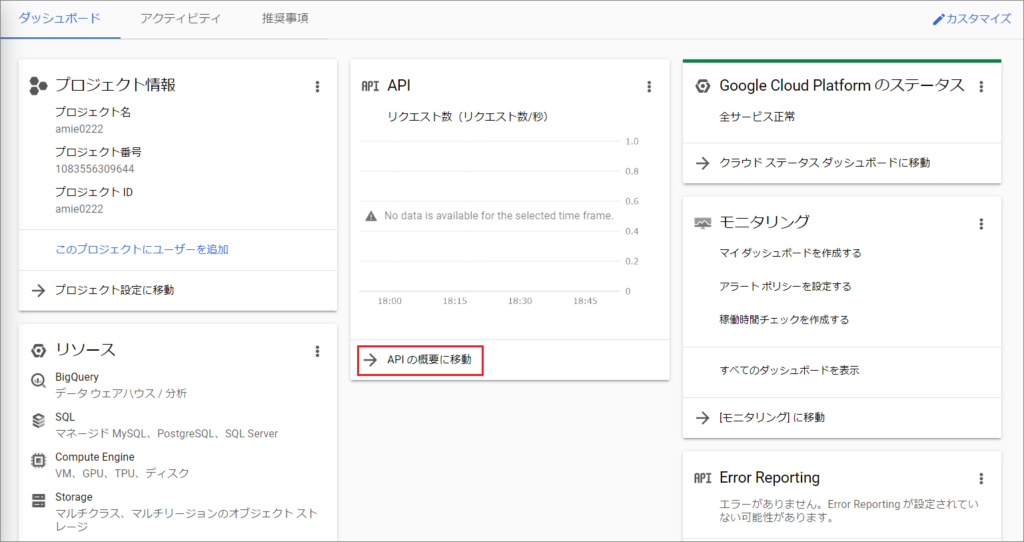Image resolution: width=1024 pixels, height=542 pixels.
Task: Click the リソース hexagon icon
Action: [x=39, y=351]
